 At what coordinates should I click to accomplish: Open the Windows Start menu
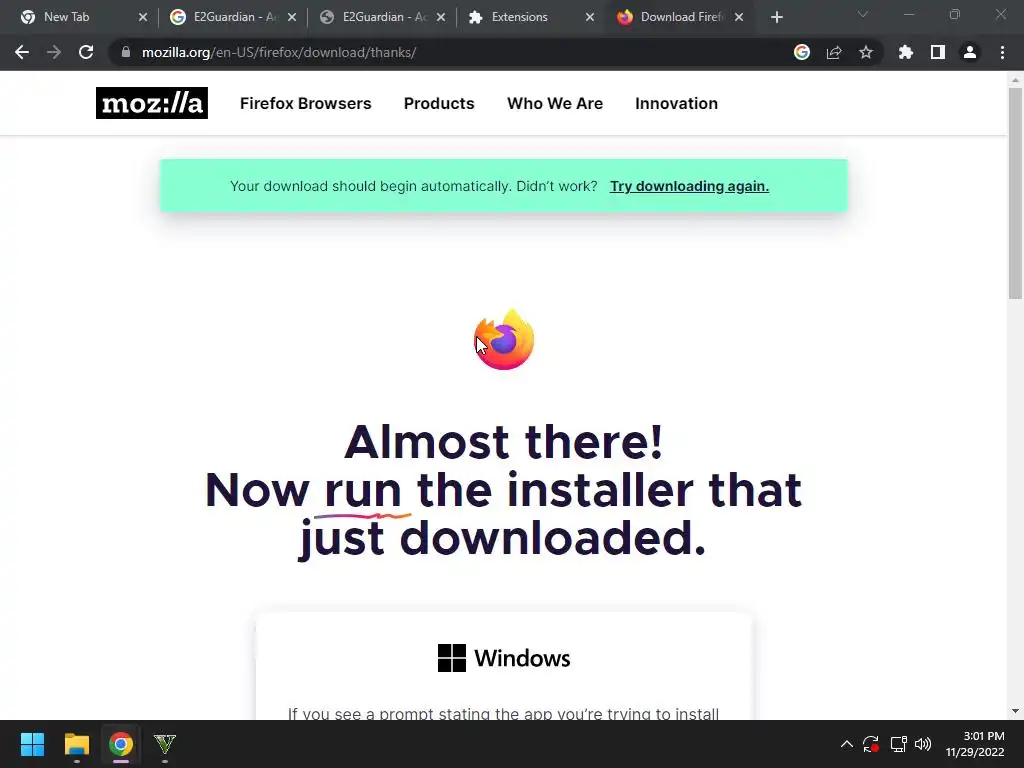[32, 744]
